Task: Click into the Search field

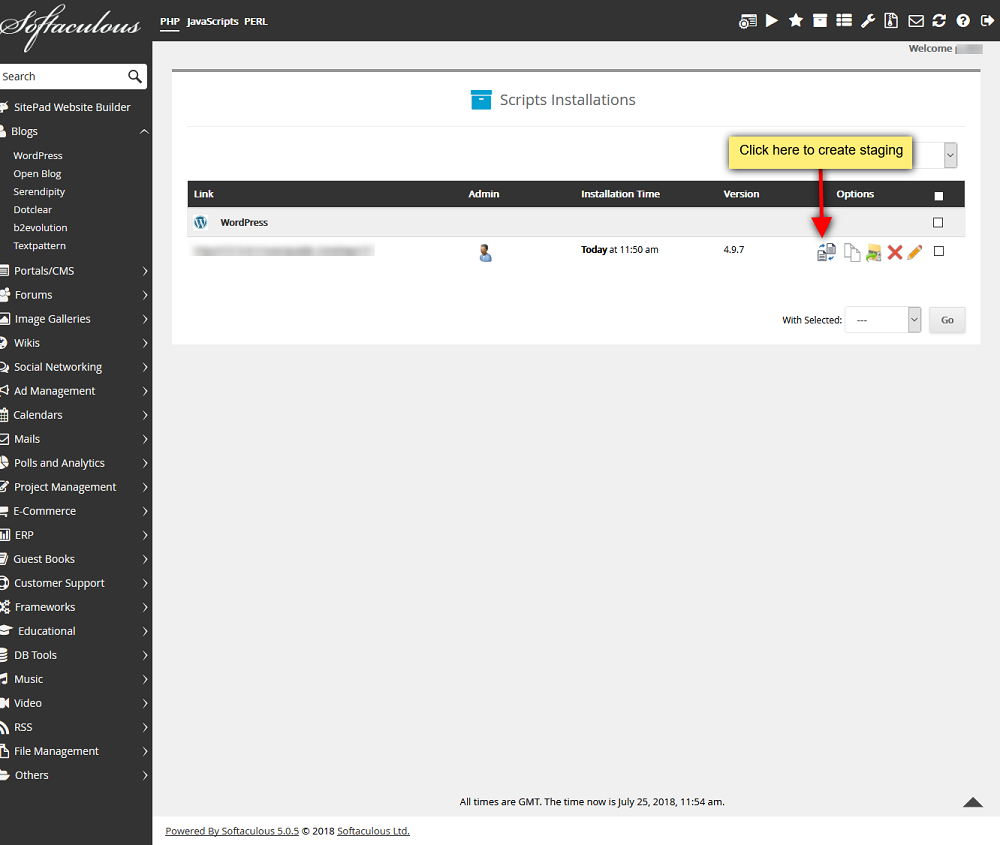Action: click(64, 77)
